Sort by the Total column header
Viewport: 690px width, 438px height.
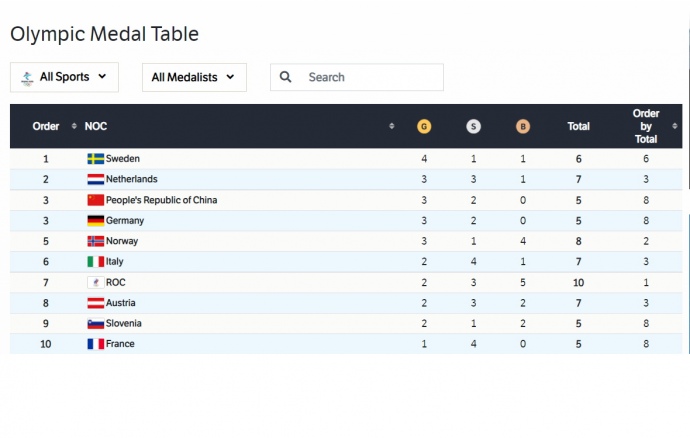578,127
